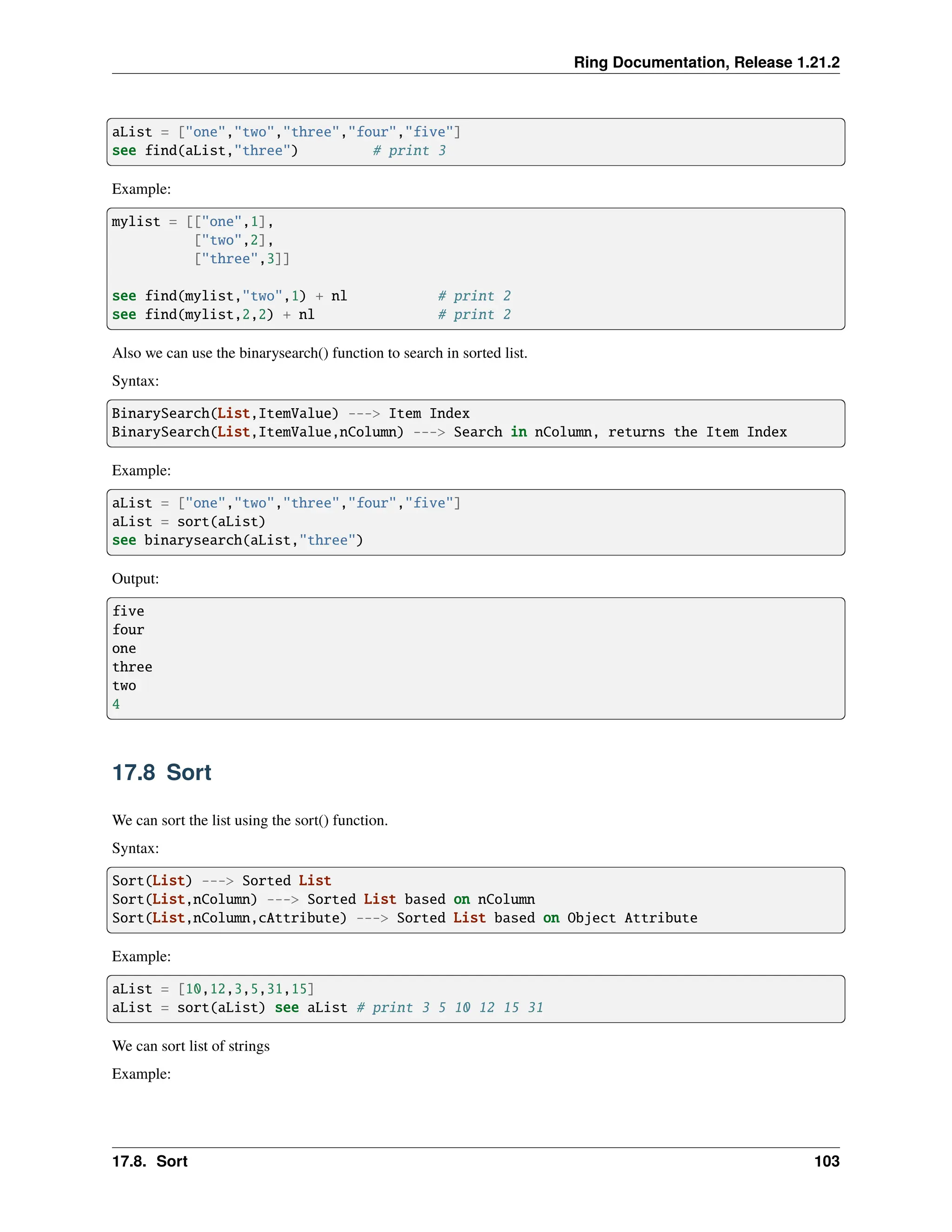Viewport: 952px width, 1232px height.
Task: Click the page number 103 in the footer
Action: tap(826, 1161)
